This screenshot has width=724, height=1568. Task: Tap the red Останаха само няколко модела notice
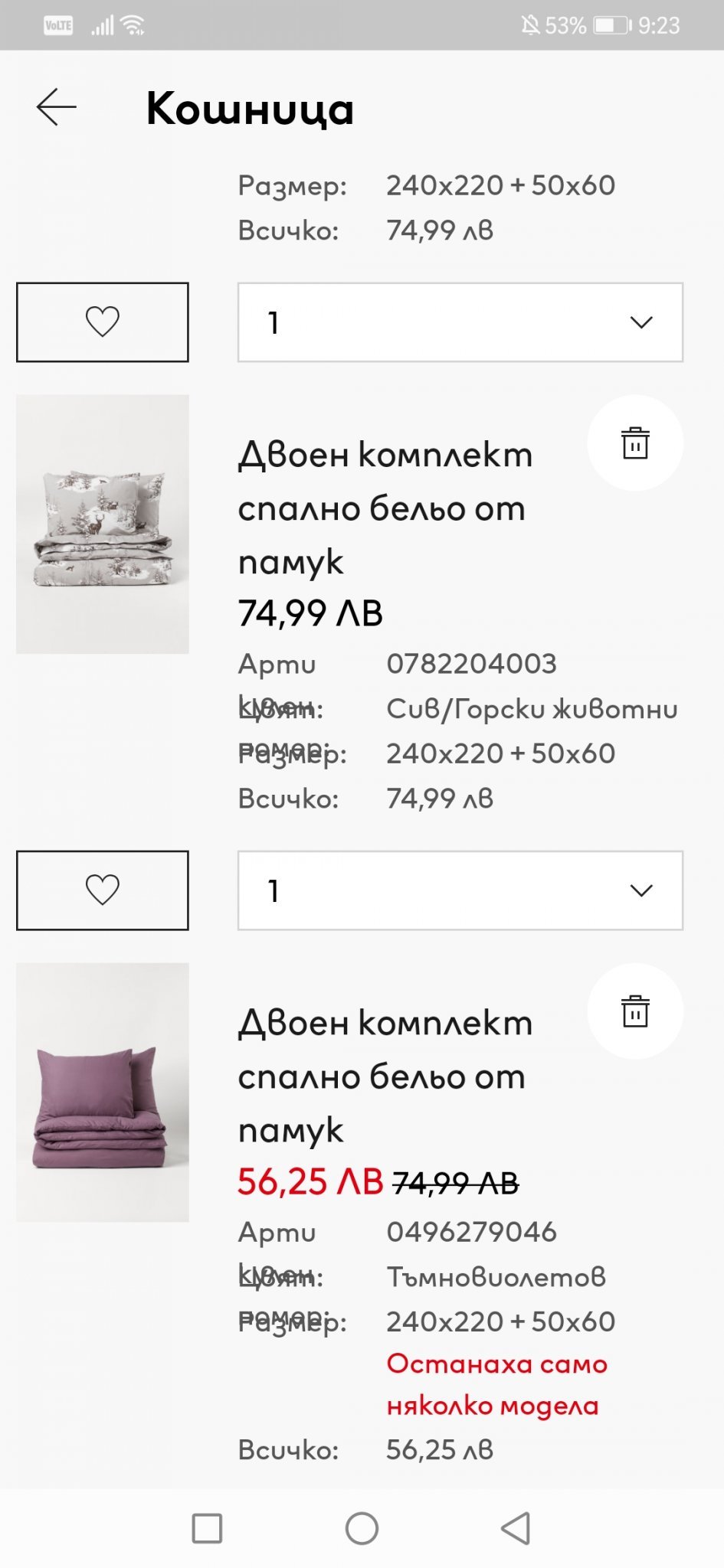(x=496, y=1384)
